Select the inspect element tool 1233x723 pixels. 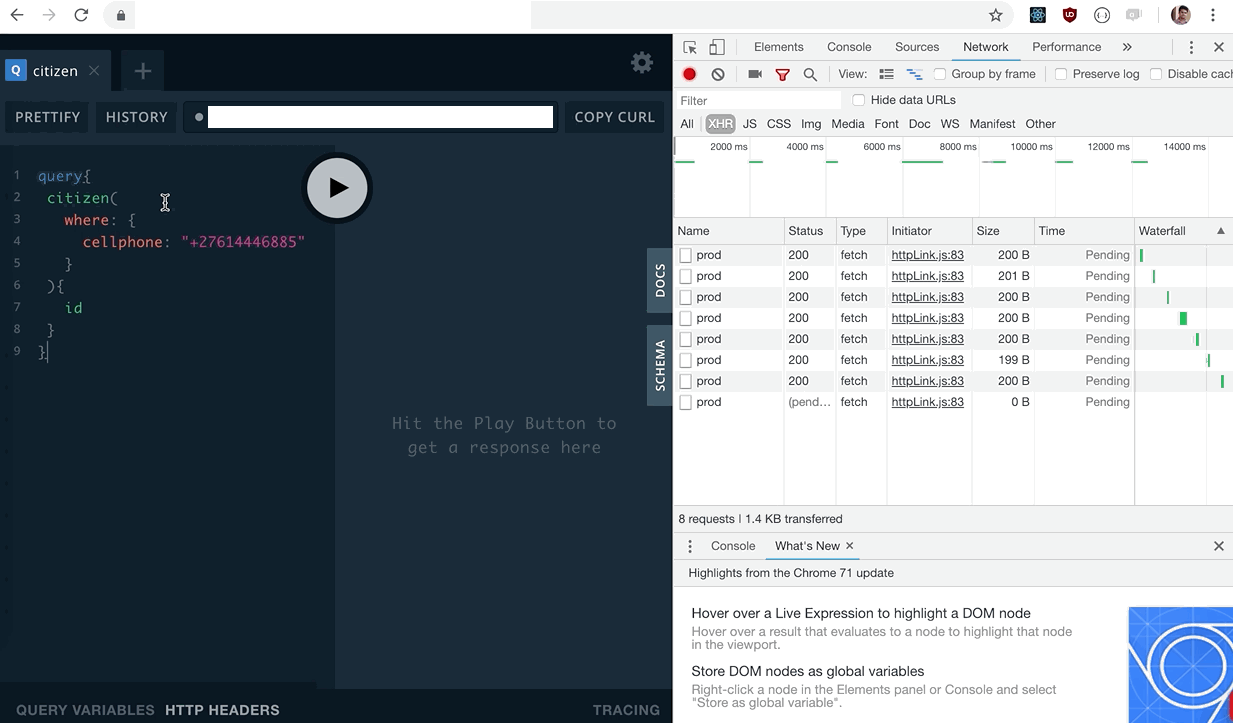tap(690, 46)
